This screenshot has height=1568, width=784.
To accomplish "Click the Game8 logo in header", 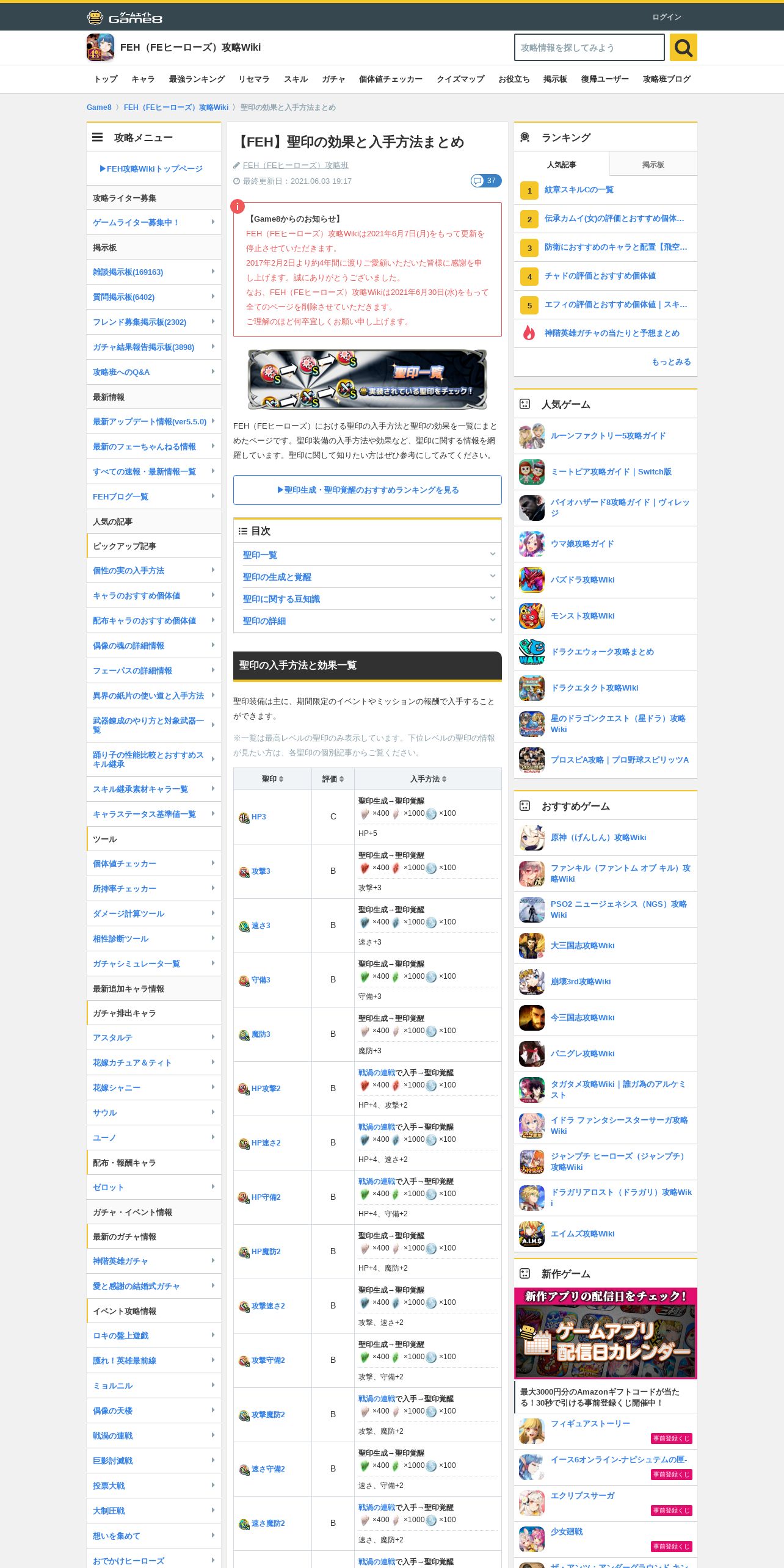I will pos(125,17).
